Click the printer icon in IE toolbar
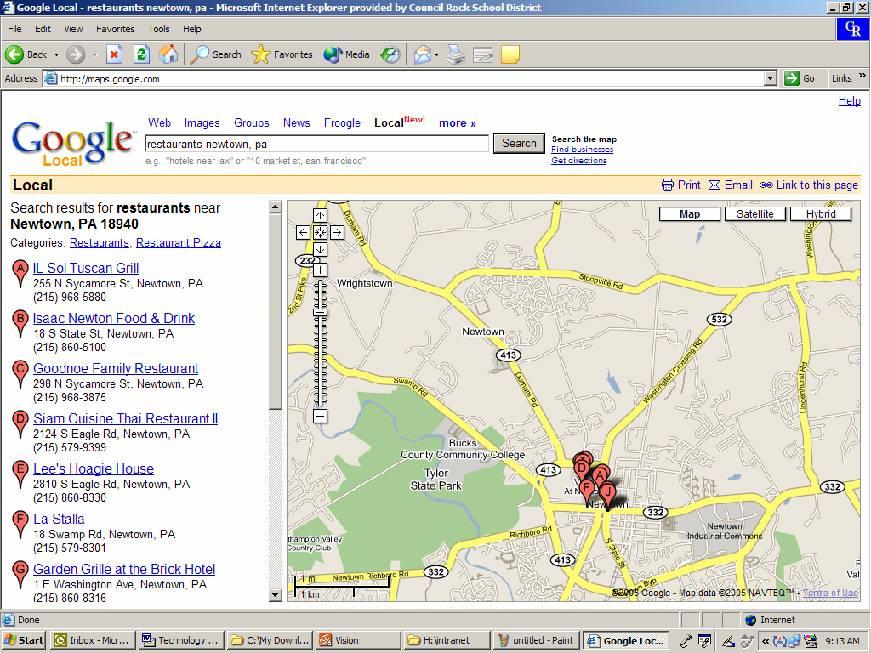 [x=455, y=54]
